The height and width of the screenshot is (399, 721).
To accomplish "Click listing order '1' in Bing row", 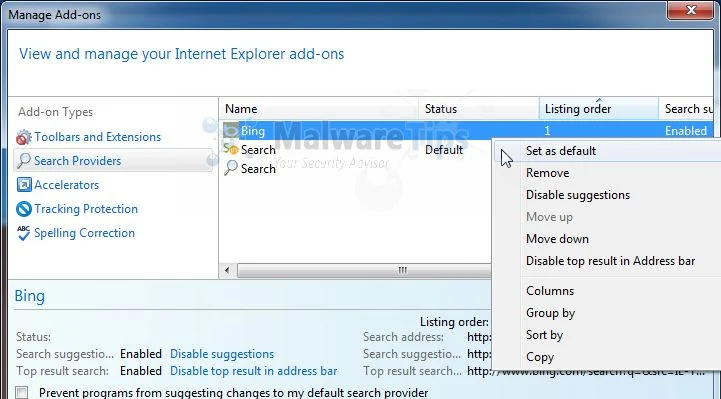I will pyautogui.click(x=547, y=131).
